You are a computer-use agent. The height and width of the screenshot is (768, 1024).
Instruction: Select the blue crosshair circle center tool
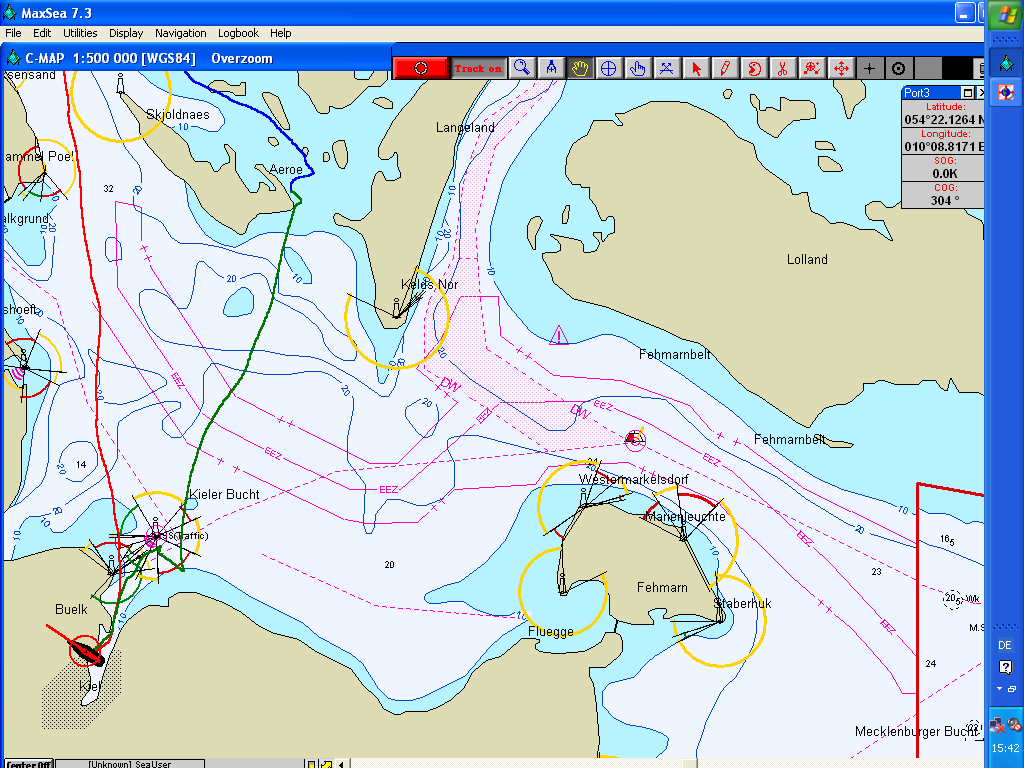click(609, 68)
